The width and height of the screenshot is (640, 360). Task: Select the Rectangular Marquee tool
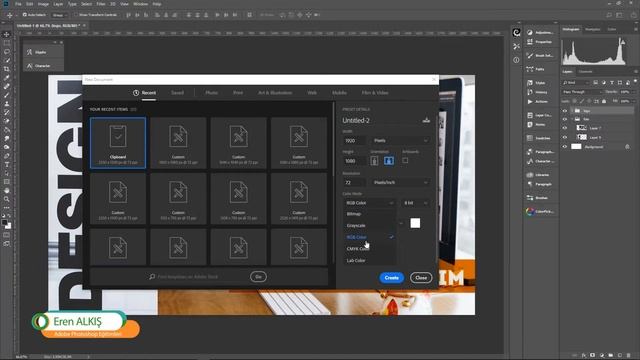tap(7, 43)
